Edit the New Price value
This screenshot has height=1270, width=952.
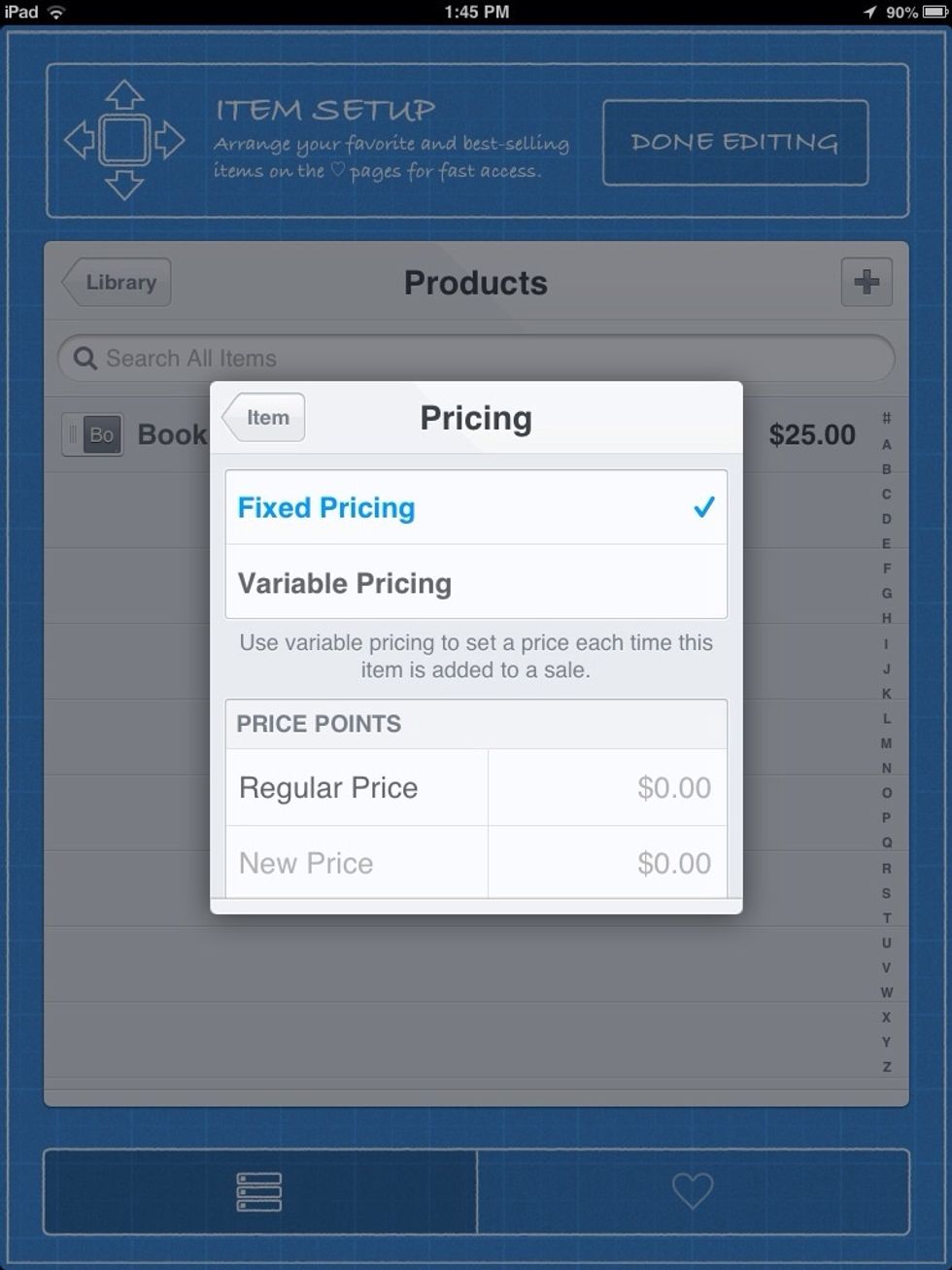click(607, 863)
